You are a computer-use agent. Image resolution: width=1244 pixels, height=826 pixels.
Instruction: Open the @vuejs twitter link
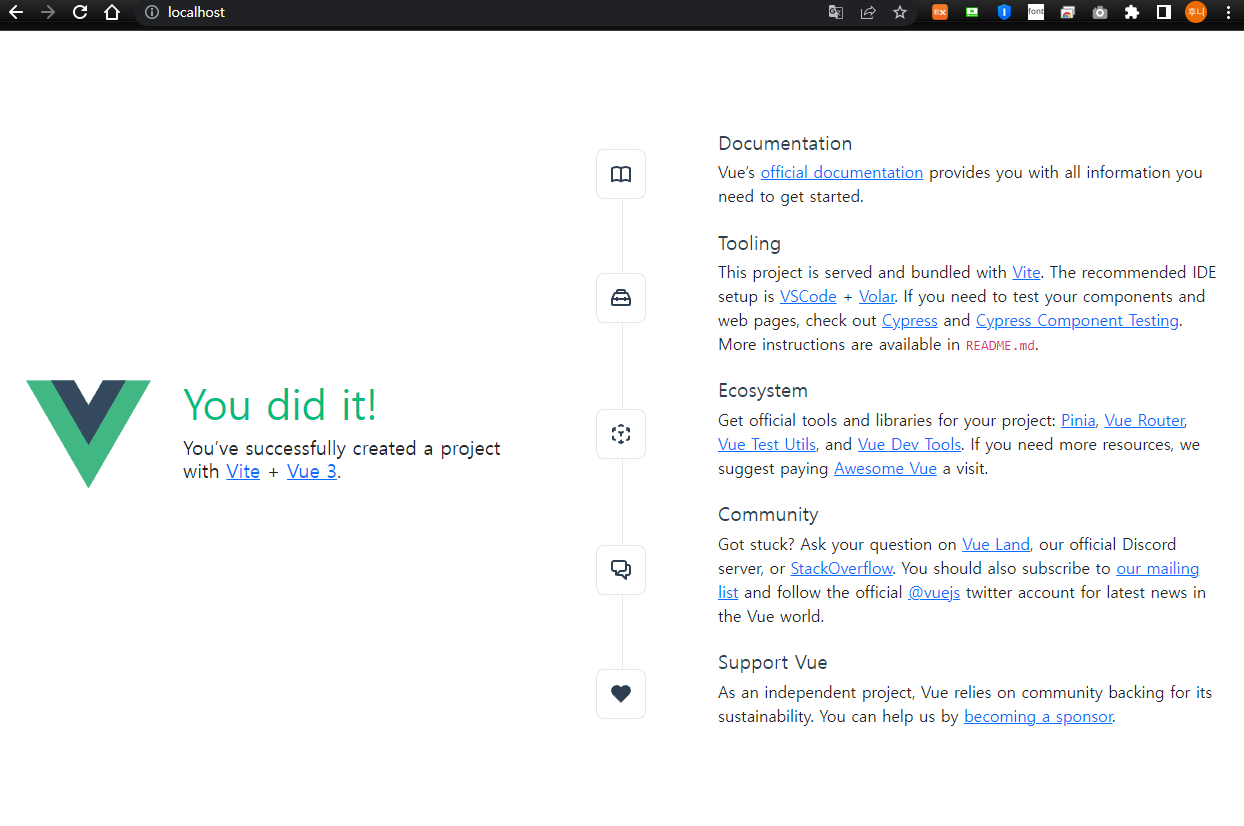[x=934, y=593]
